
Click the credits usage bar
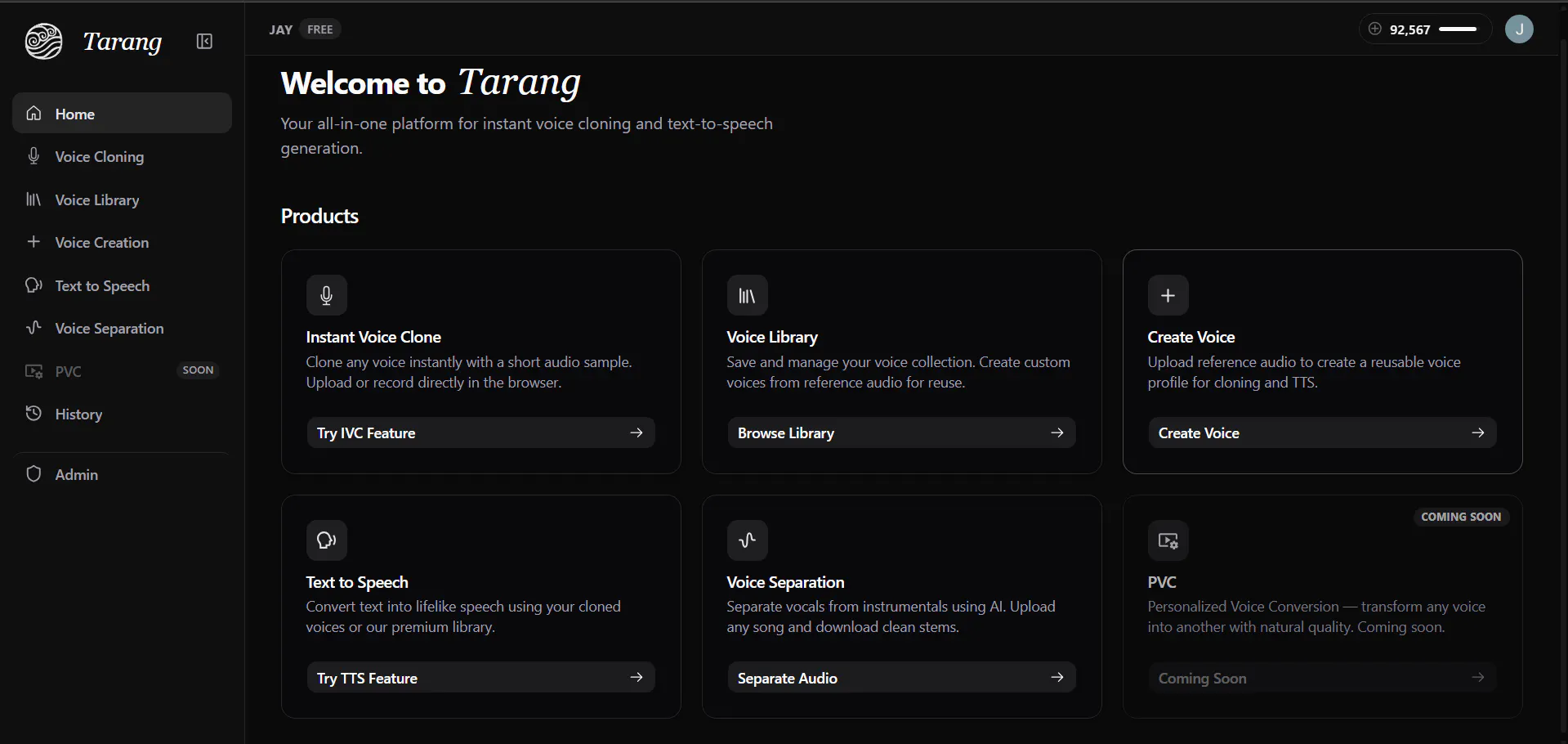[x=1458, y=29]
